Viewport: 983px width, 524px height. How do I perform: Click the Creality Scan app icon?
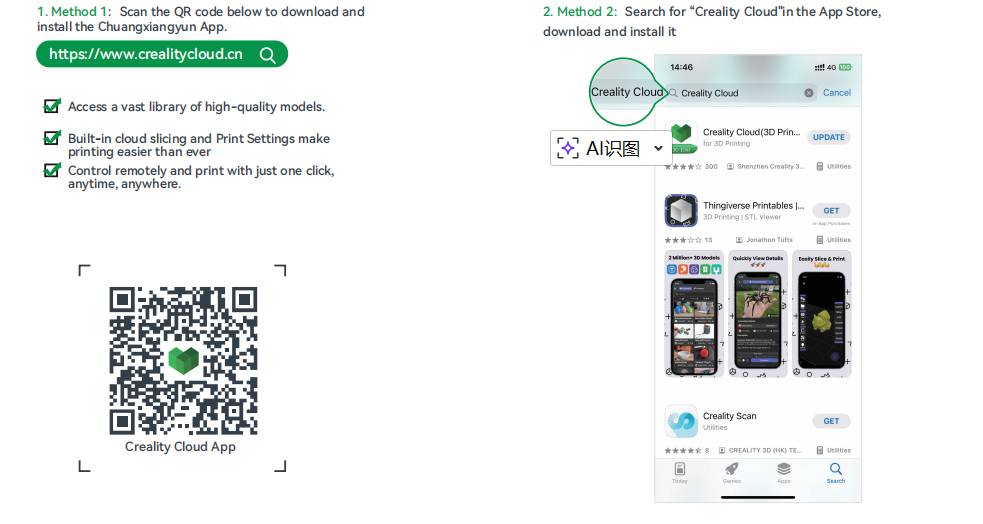pos(681,421)
